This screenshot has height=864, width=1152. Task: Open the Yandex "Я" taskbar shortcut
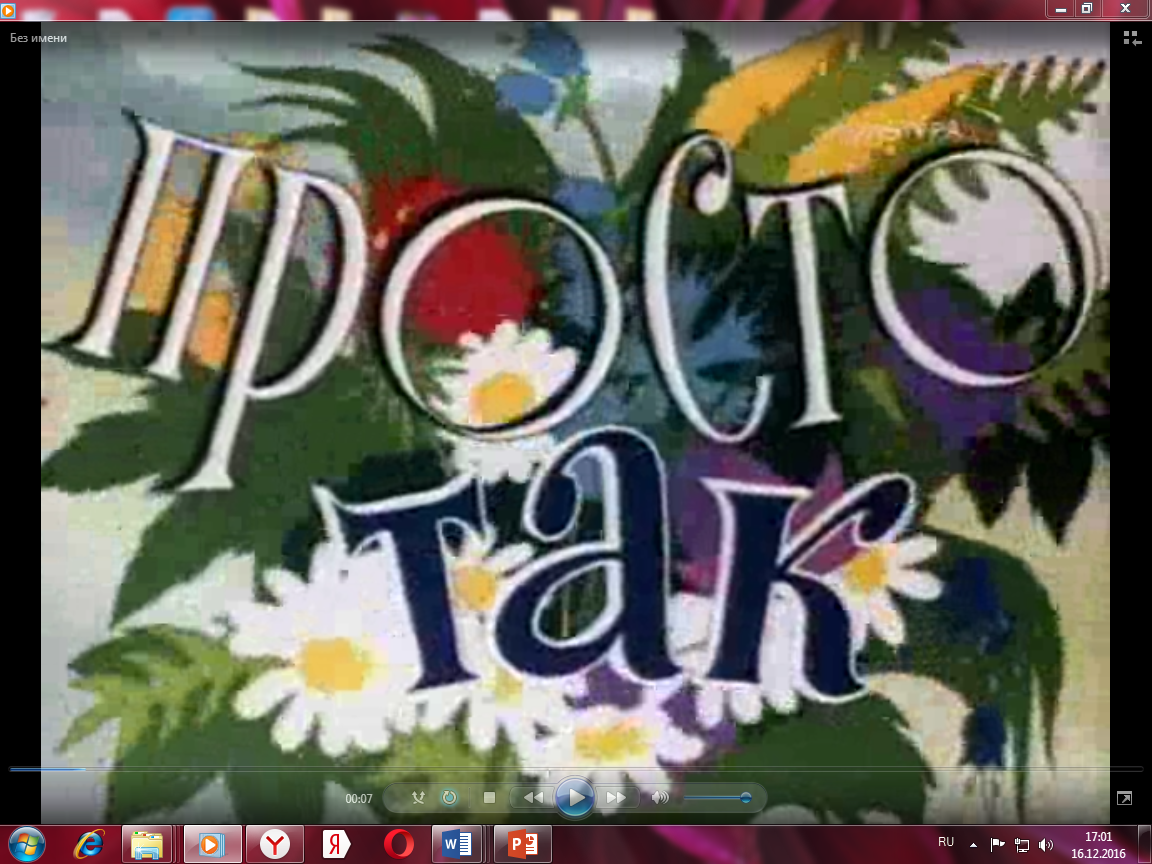(x=336, y=845)
